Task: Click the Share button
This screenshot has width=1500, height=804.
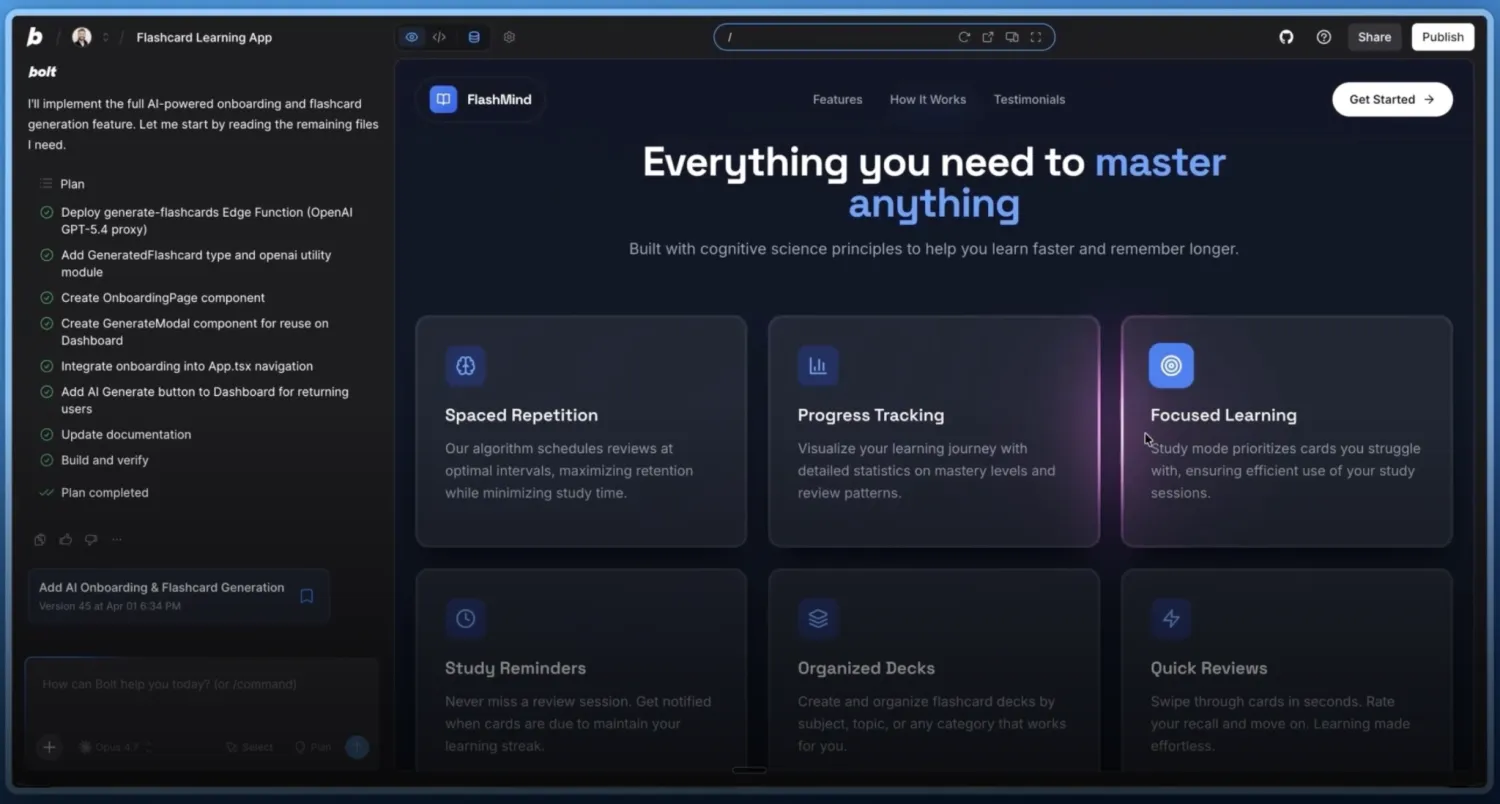Action: click(1374, 37)
